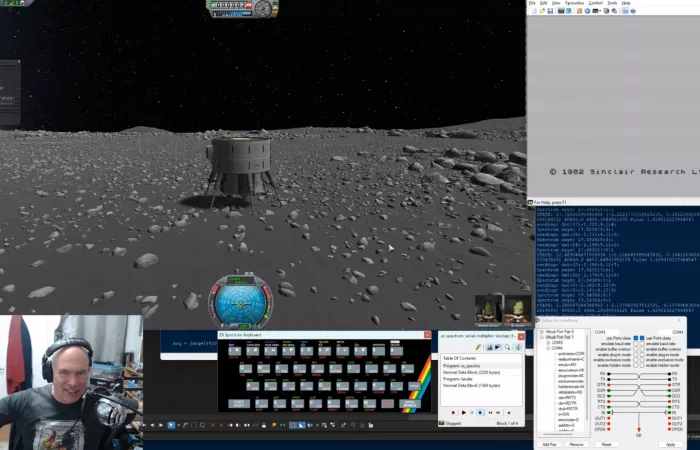This screenshot has width=700, height=450.
Task: Open the keyboard icon dropdown in emulator toolbar
Action: 600,11
